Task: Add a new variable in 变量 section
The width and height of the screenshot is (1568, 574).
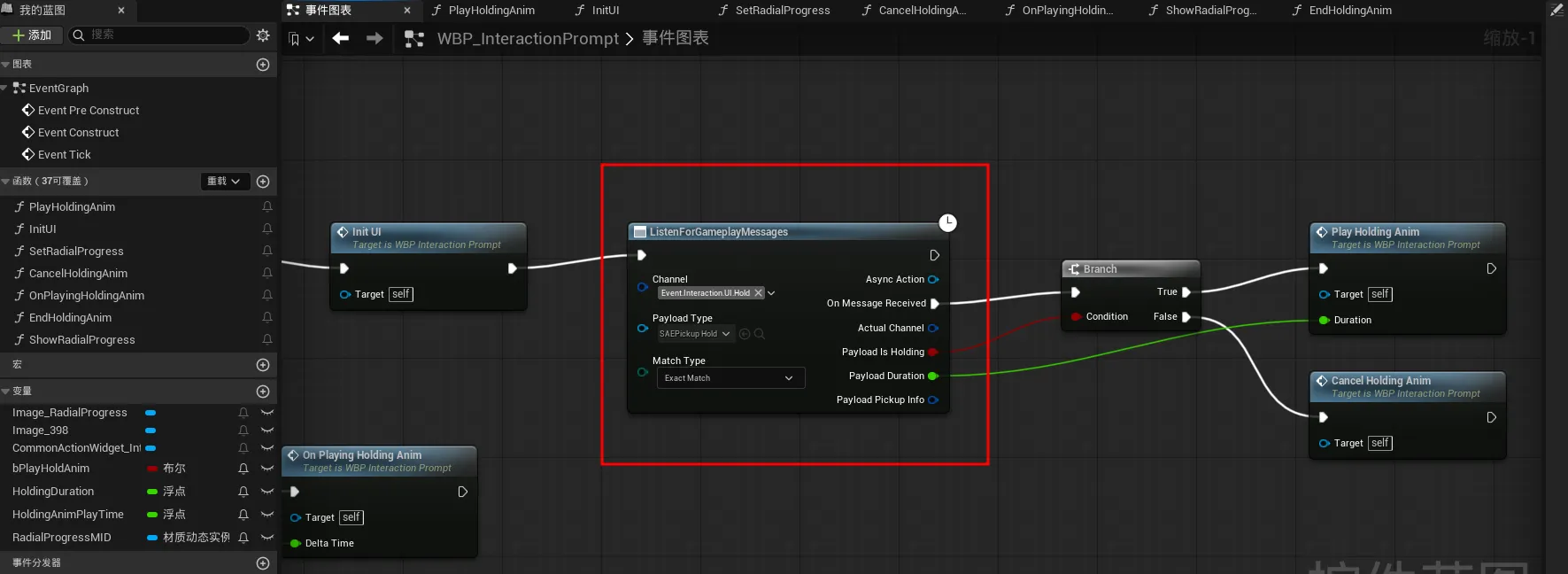Action: [263, 392]
